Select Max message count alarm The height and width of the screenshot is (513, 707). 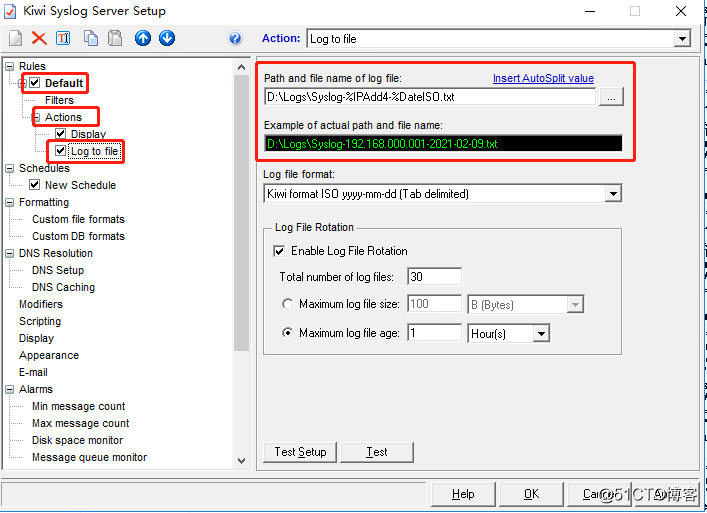point(80,423)
